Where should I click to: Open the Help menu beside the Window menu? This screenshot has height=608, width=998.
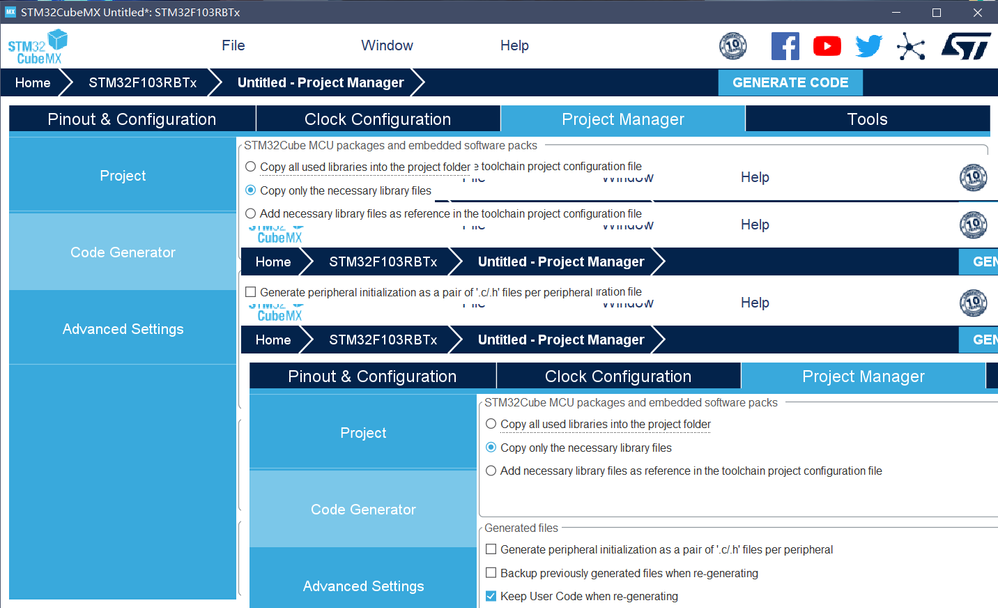514,45
